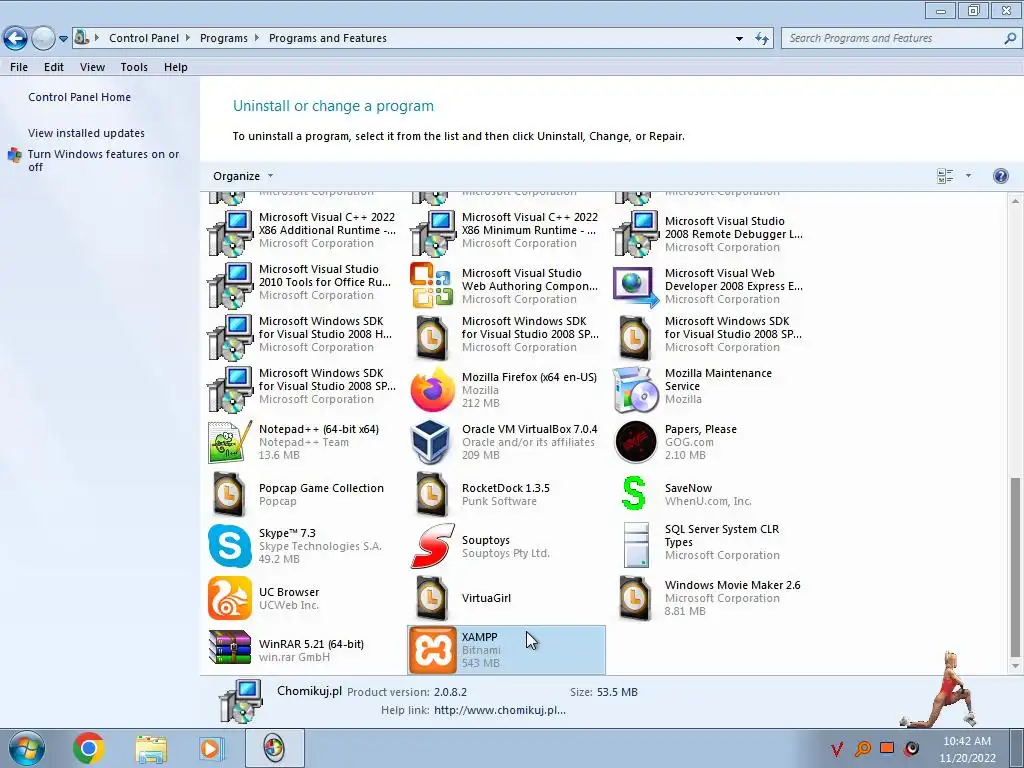Viewport: 1024px width, 768px height.
Task: Click the Mozilla Firefox icon
Action: click(432, 389)
